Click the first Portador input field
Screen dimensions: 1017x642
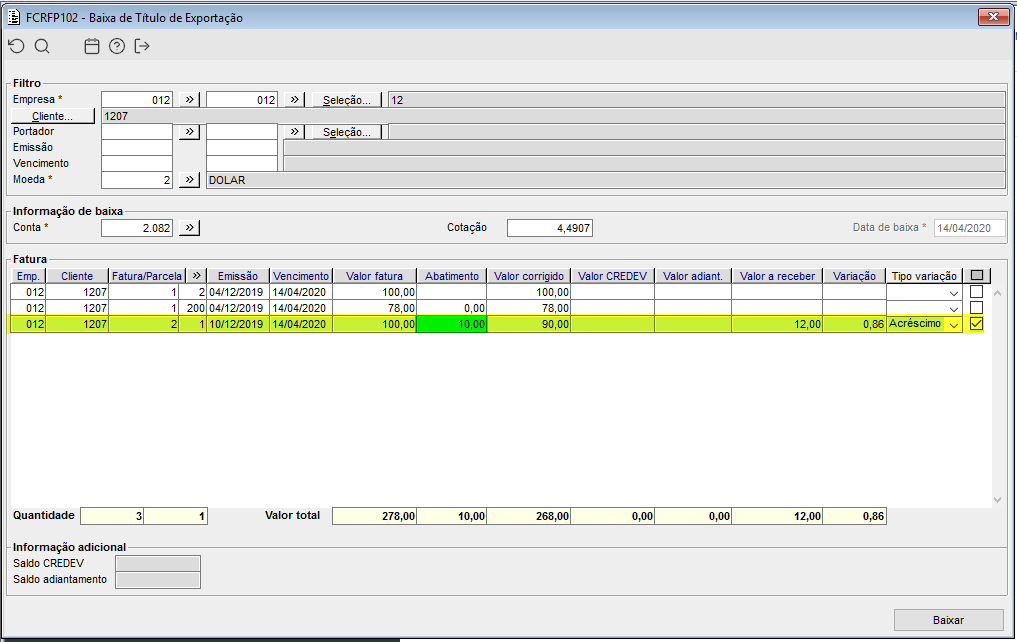click(137, 132)
